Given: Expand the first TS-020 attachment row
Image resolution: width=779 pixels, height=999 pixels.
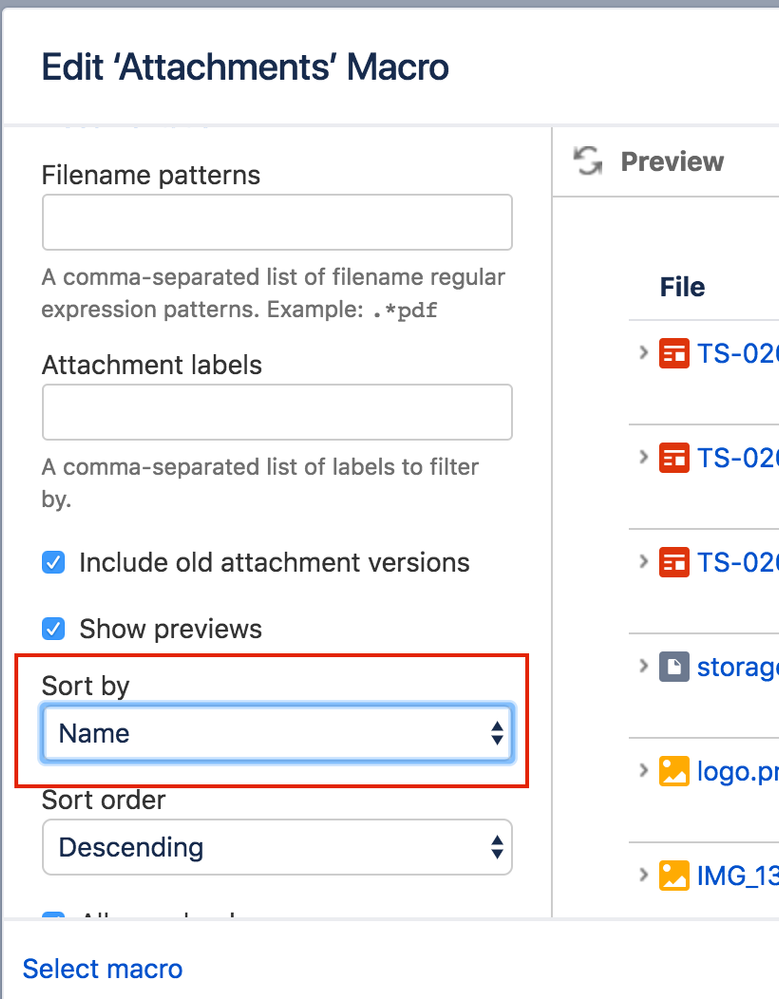Looking at the screenshot, I should pyautogui.click(x=644, y=352).
